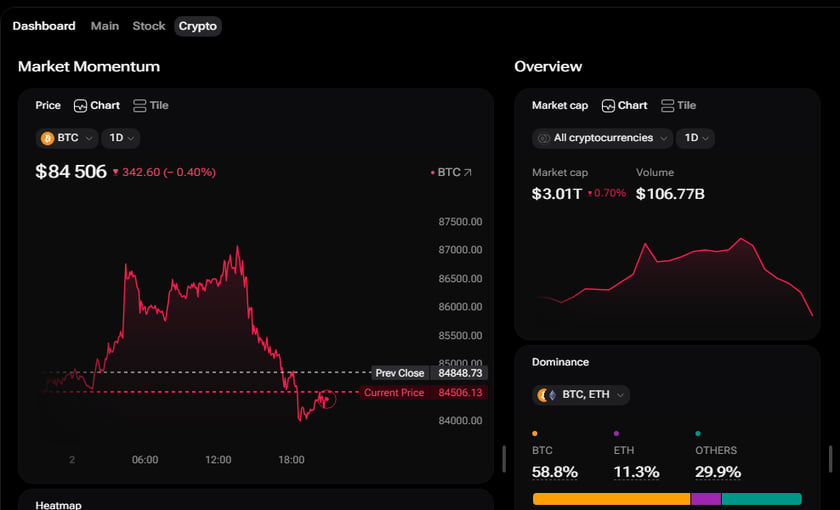Click the Overview panel scrollbar handle
Viewport: 840px width, 510px height.
[x=830, y=459]
